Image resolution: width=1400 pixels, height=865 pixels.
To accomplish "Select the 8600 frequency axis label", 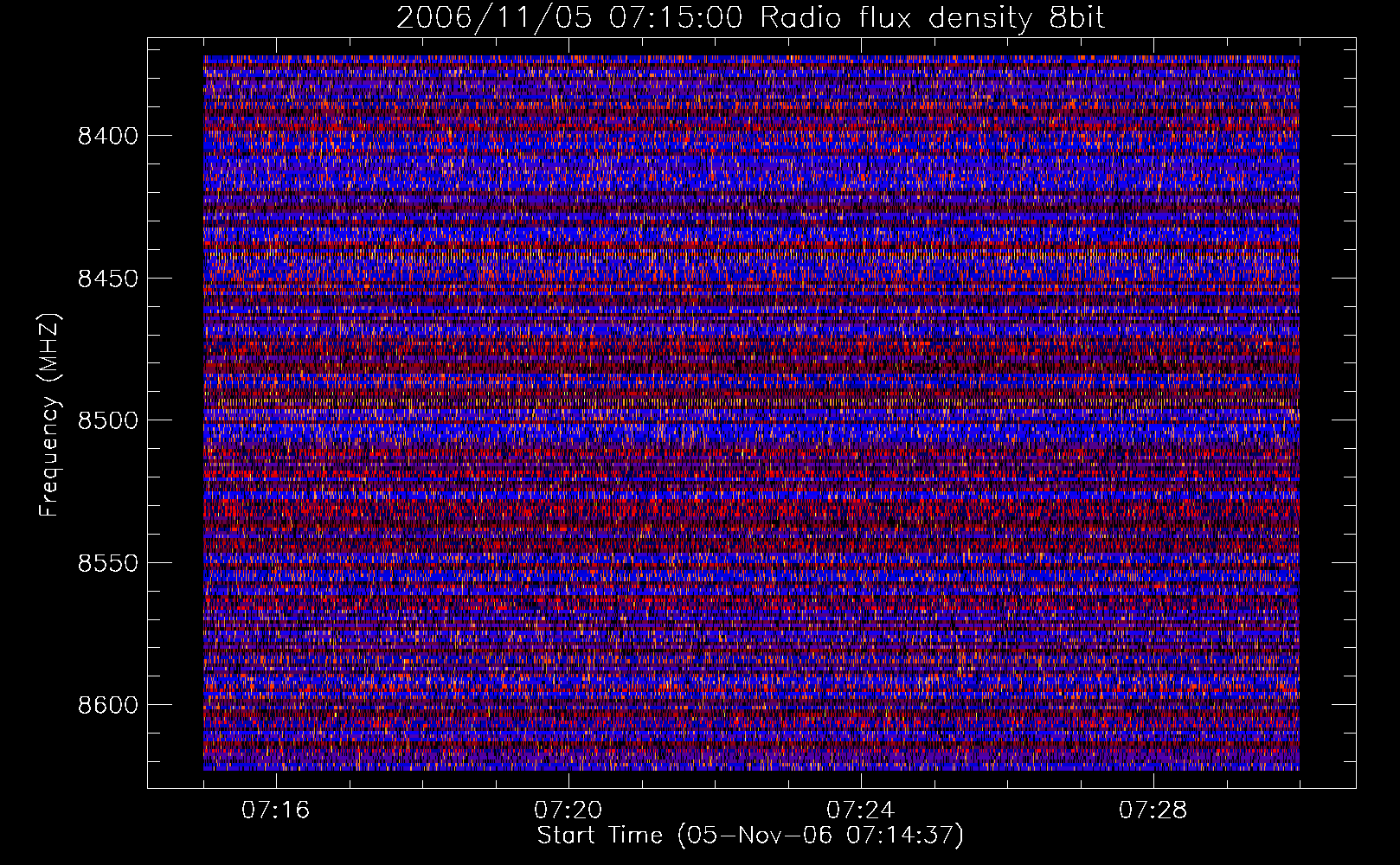I will pyautogui.click(x=108, y=705).
